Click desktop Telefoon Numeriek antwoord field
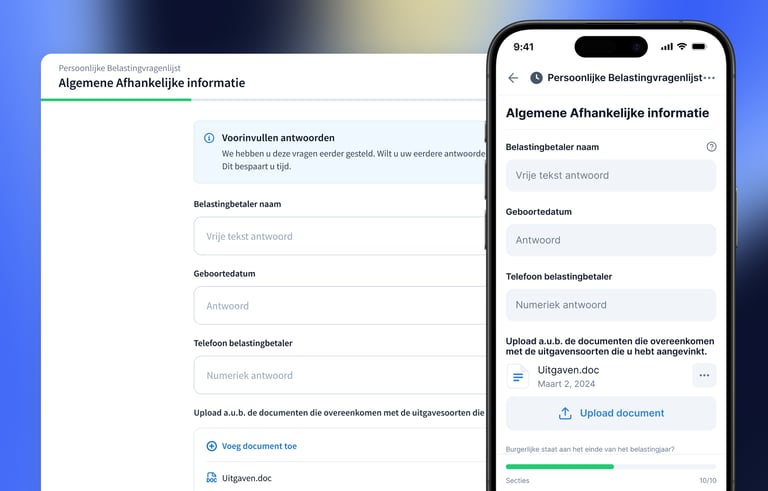Image resolution: width=768 pixels, height=491 pixels. [340, 375]
